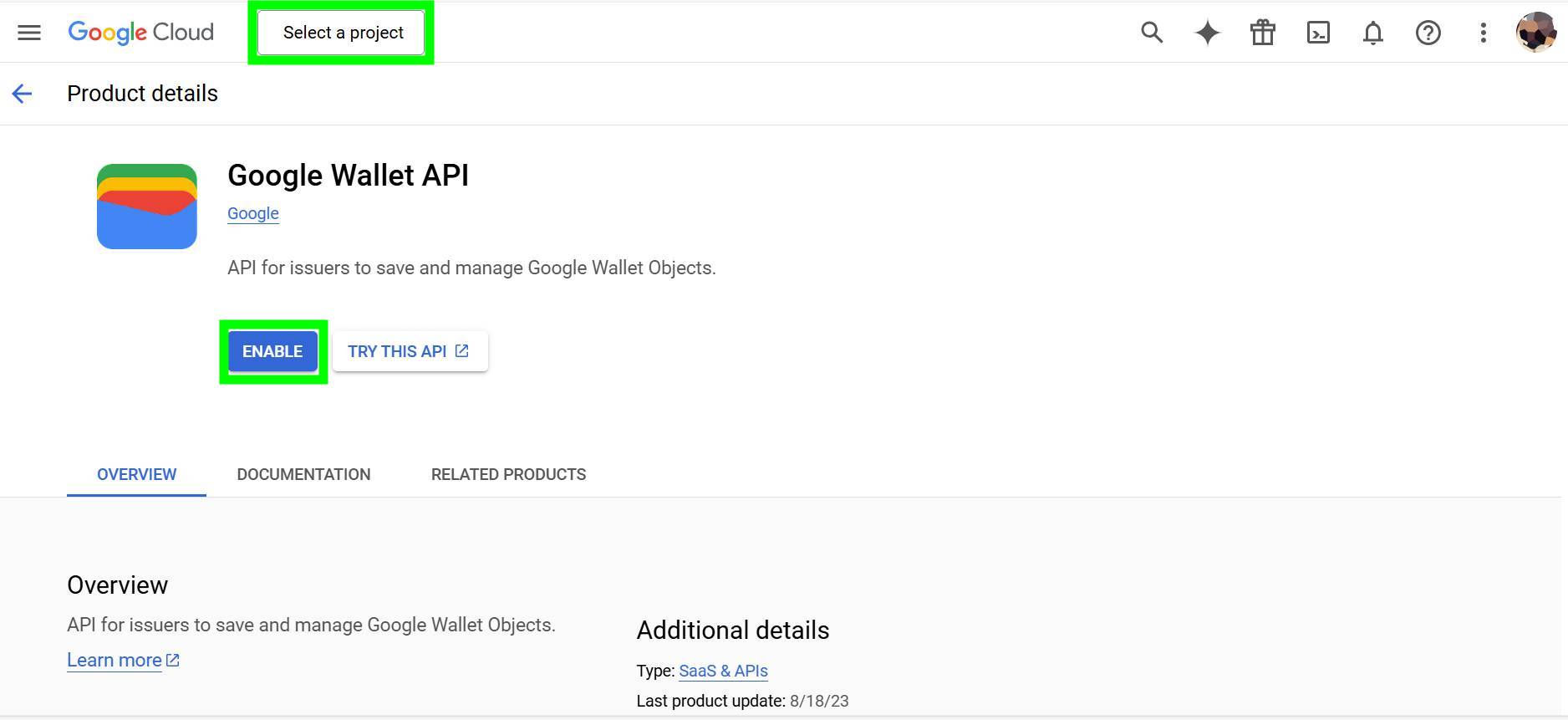Screen dimensions: 1568x720
Task: Click the Google Wallet API title
Action: 348,176
